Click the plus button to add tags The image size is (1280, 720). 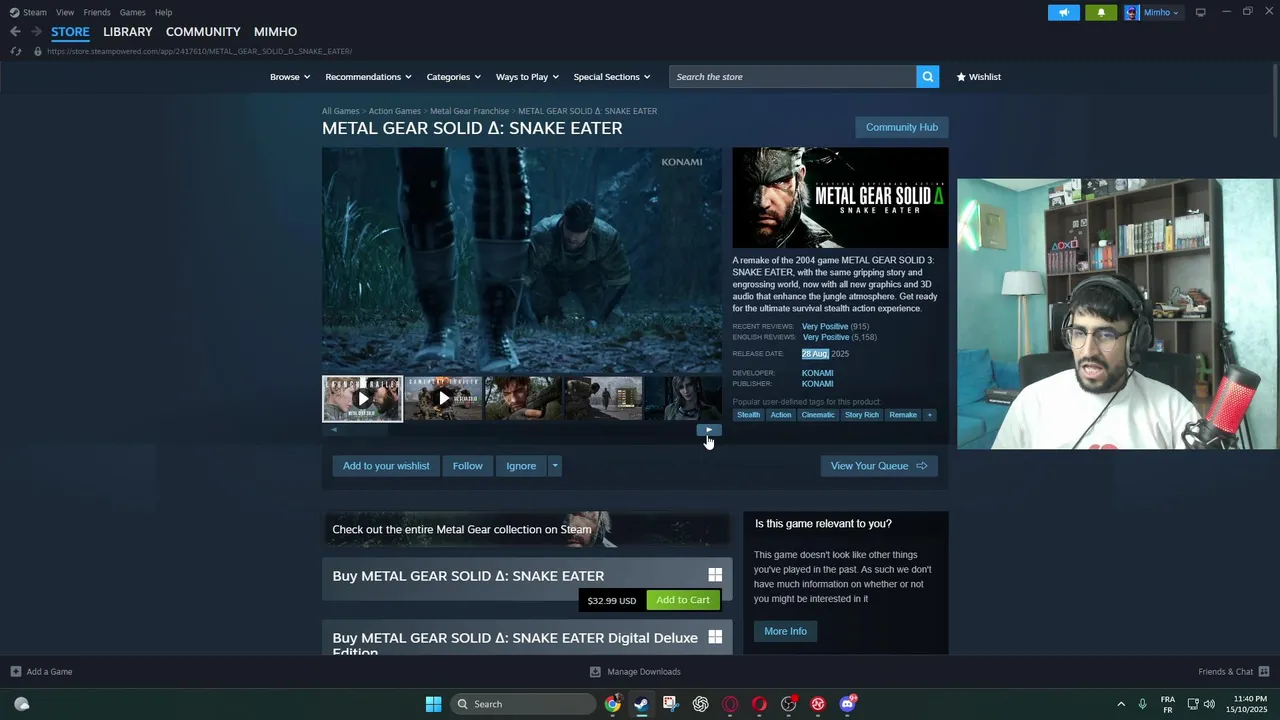coord(929,415)
